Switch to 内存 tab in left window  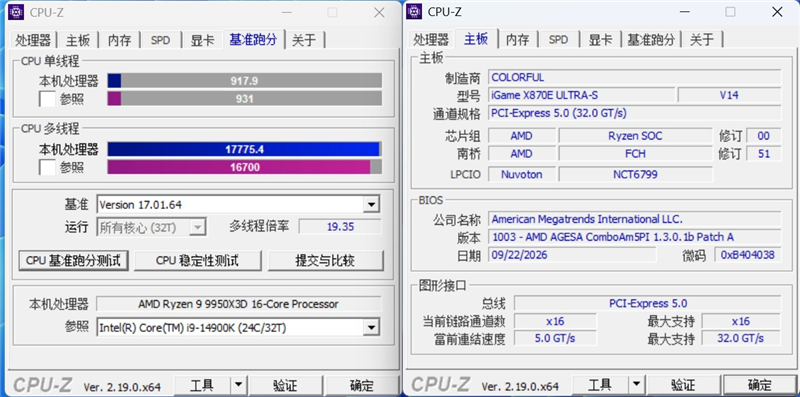(x=119, y=40)
